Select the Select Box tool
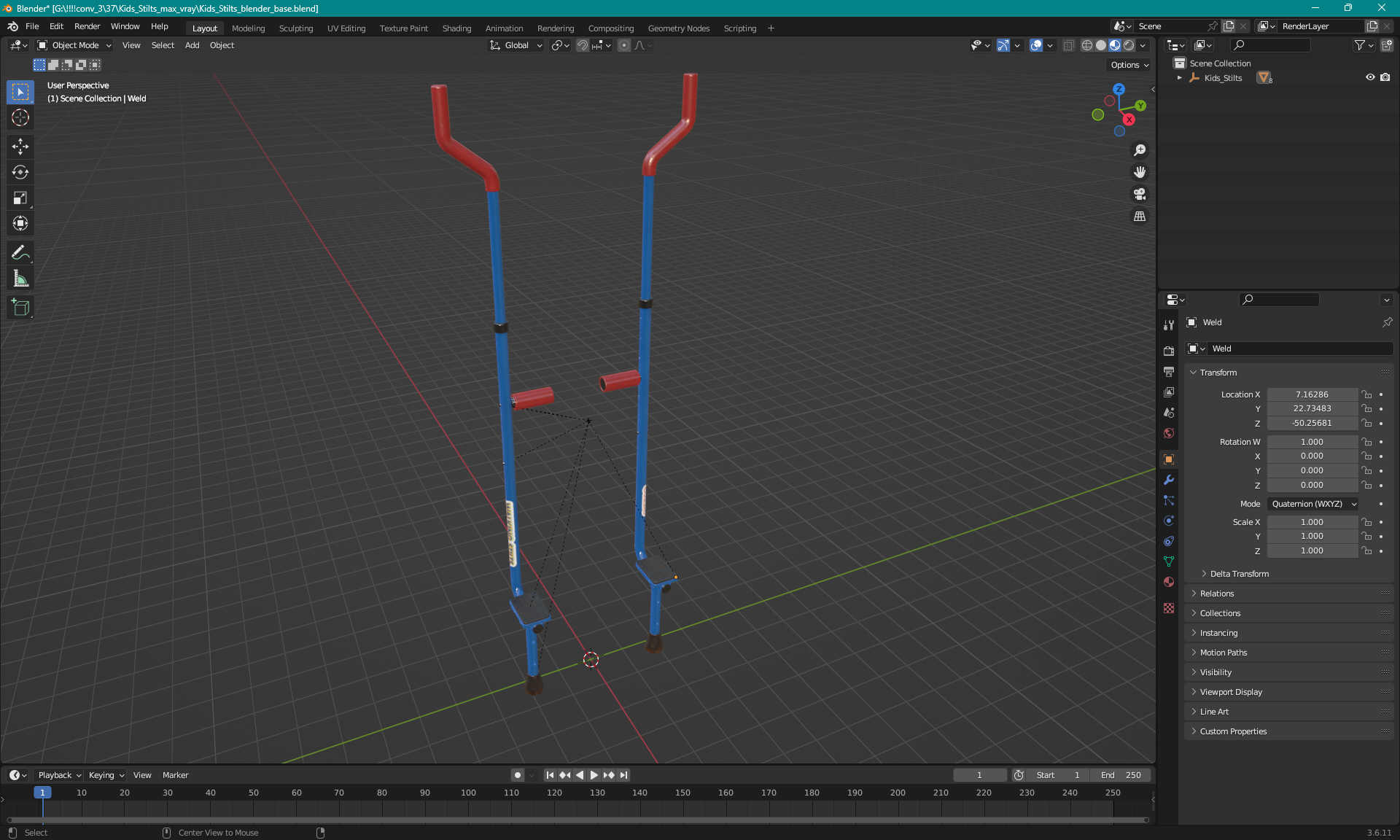The height and width of the screenshot is (840, 1400). click(x=20, y=92)
